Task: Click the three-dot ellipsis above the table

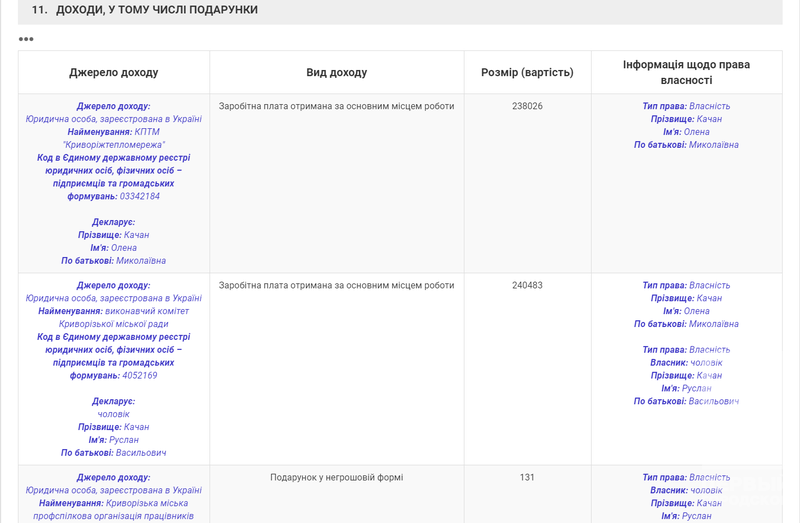Action: click(26, 39)
